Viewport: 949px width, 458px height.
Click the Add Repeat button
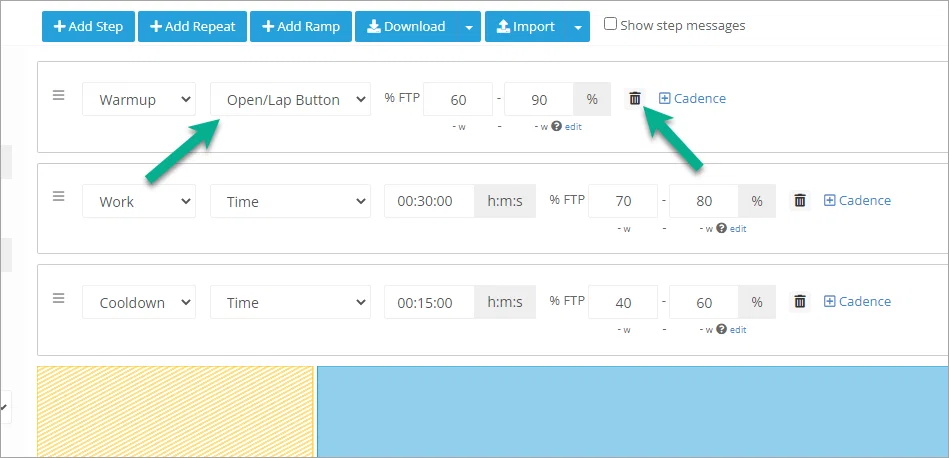192,27
